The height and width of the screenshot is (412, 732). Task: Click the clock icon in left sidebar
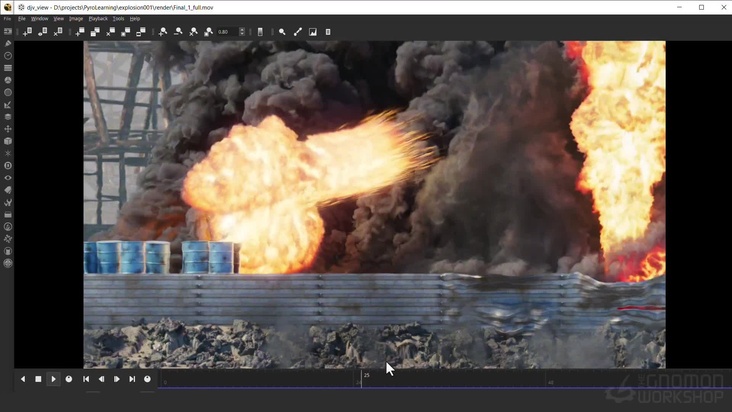tap(7, 56)
